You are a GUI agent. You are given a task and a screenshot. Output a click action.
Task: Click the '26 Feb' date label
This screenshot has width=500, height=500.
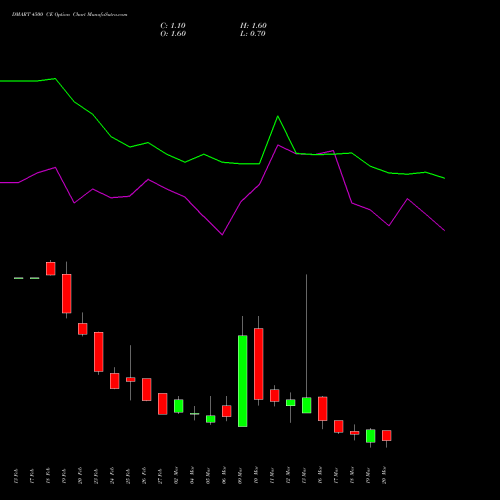[x=144, y=476]
